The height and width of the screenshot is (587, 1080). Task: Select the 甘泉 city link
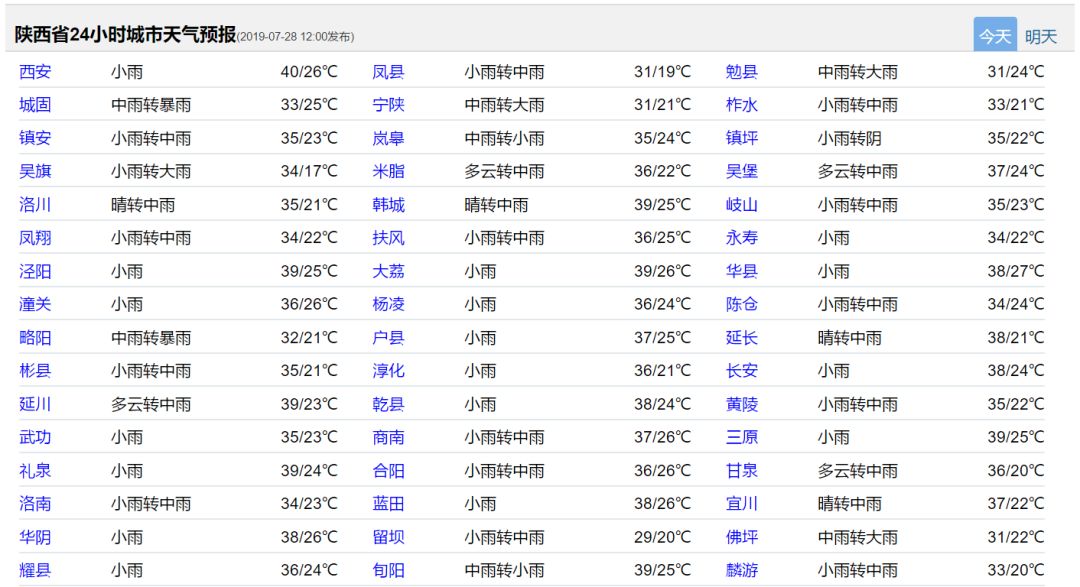[x=741, y=471]
